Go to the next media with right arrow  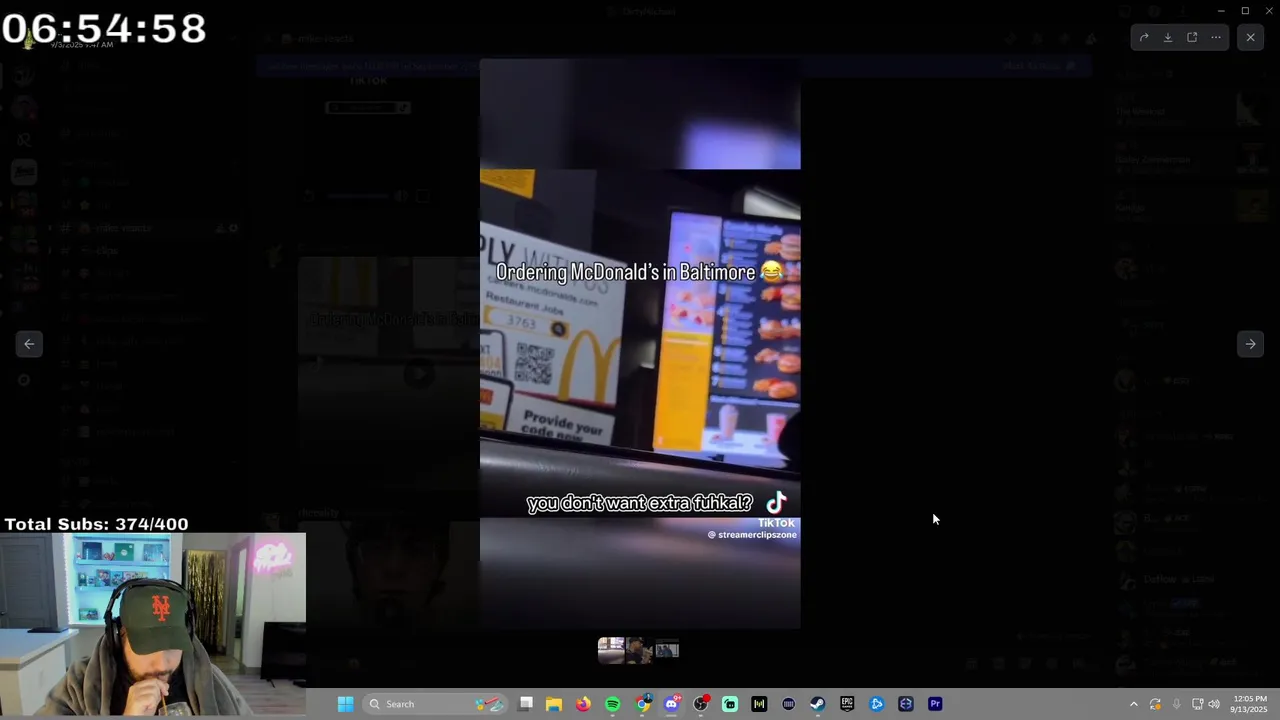[1250, 344]
